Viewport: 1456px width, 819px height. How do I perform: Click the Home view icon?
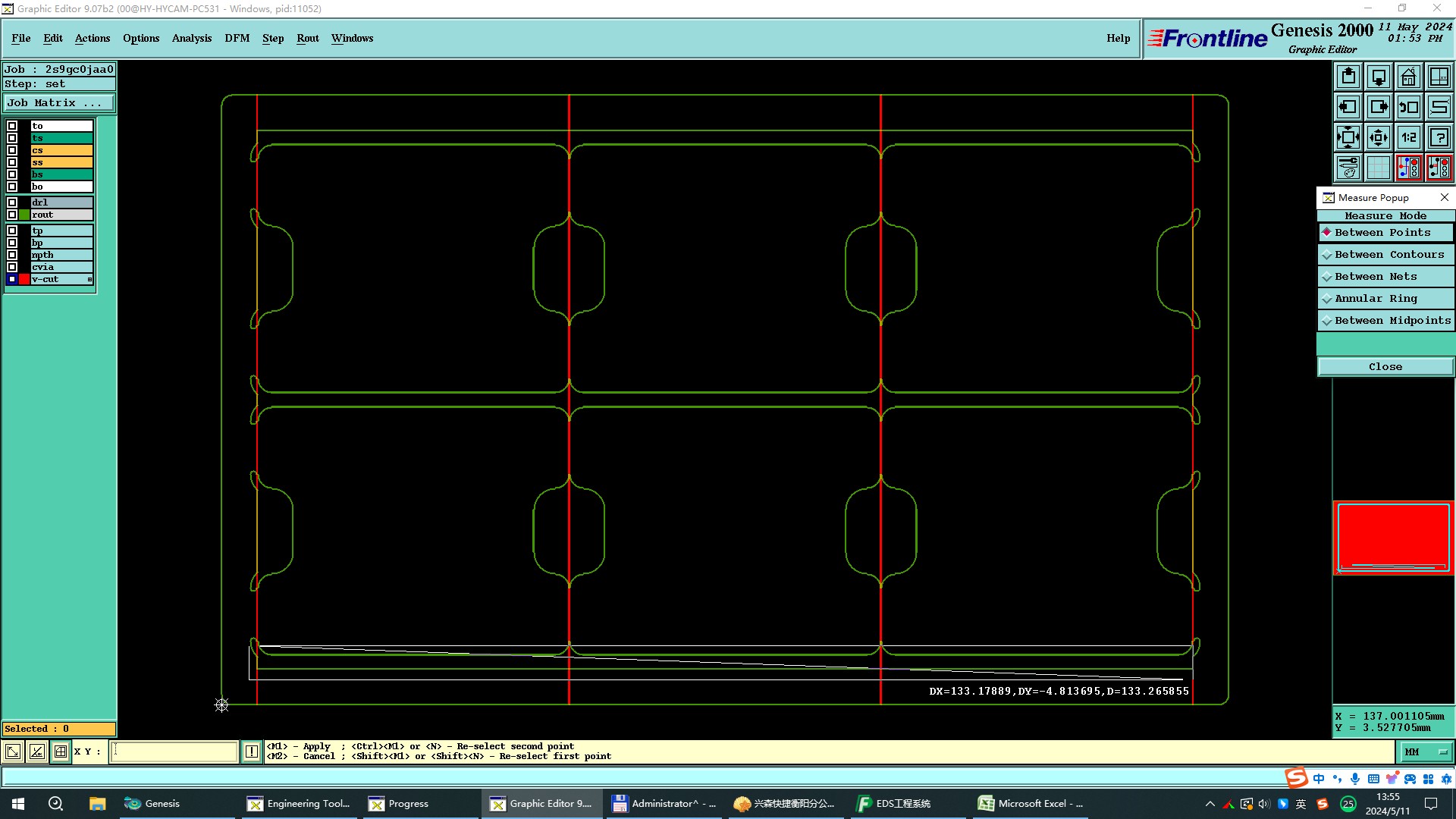click(1408, 77)
